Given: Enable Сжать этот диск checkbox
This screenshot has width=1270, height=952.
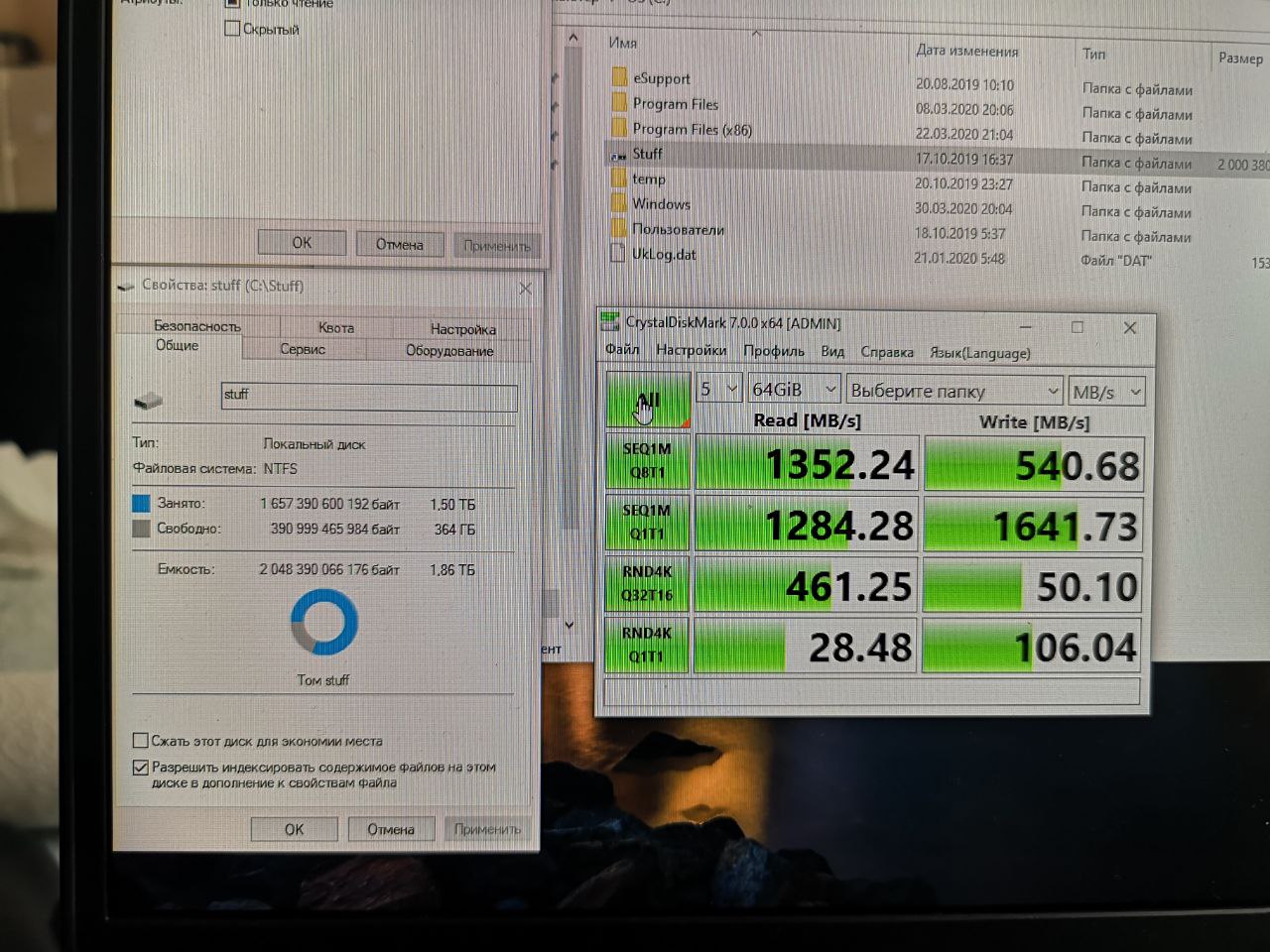Looking at the screenshot, I should pyautogui.click(x=141, y=740).
